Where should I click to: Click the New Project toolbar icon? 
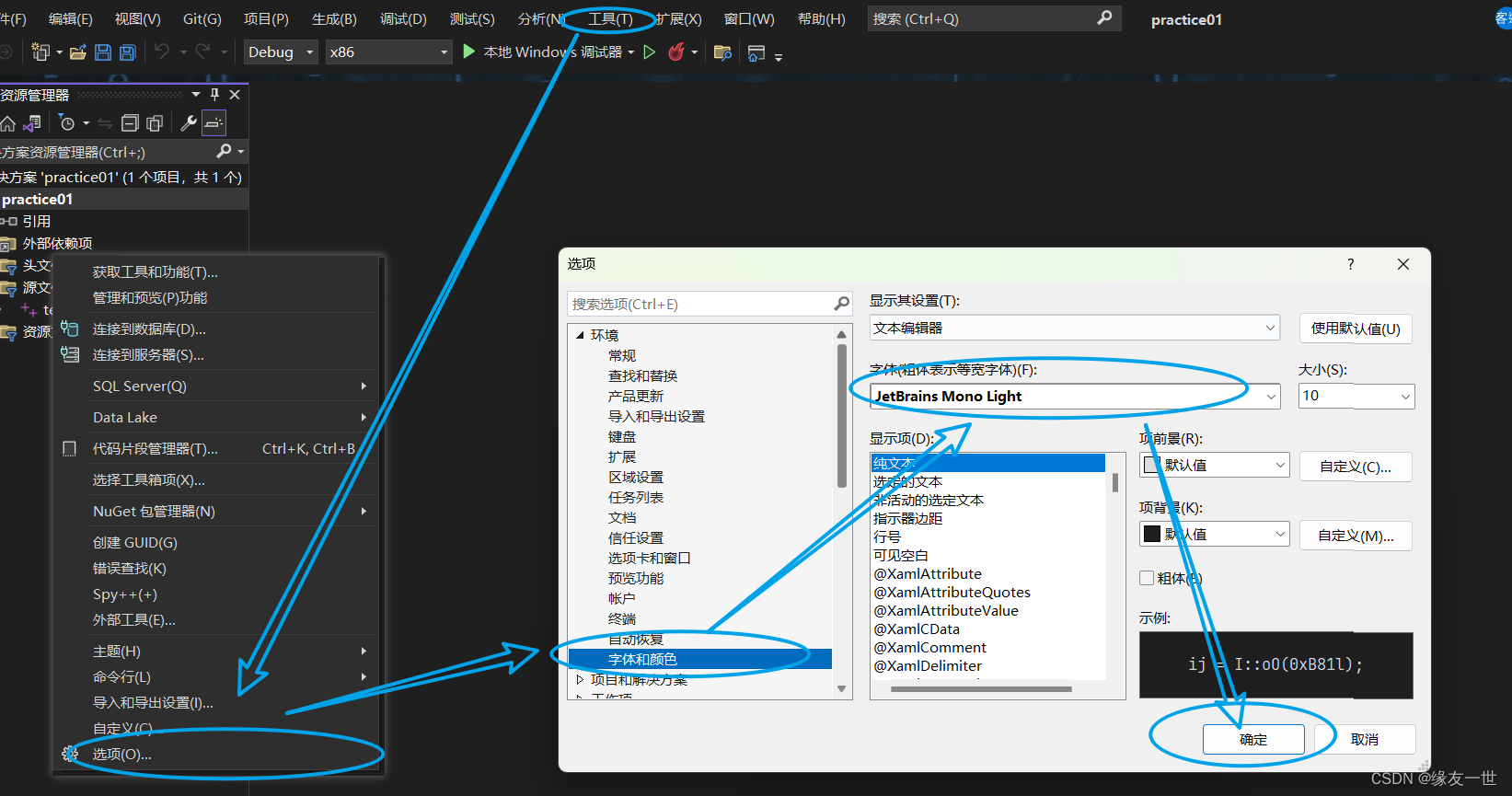point(40,52)
